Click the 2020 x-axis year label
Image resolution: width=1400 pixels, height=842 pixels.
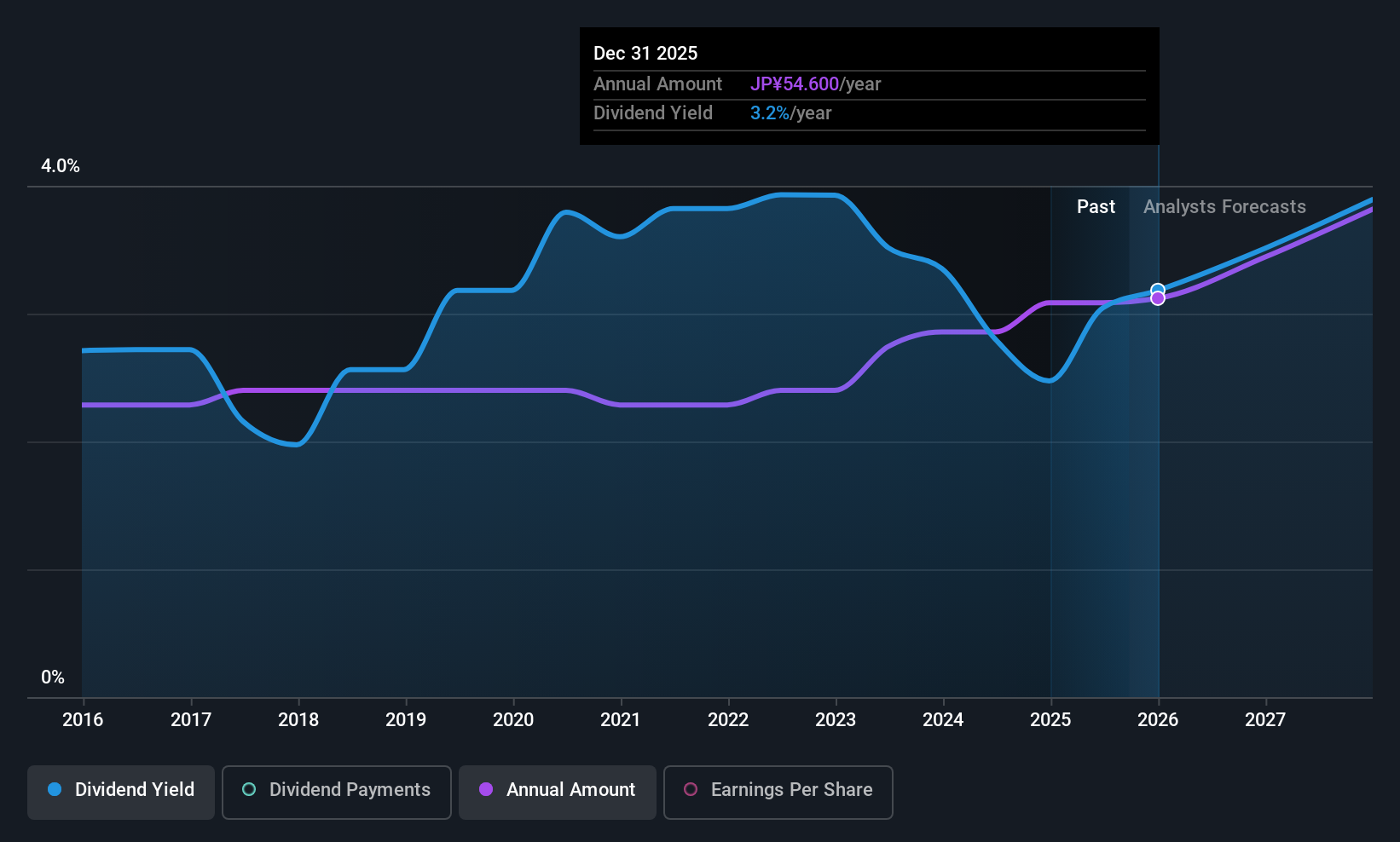(513, 720)
